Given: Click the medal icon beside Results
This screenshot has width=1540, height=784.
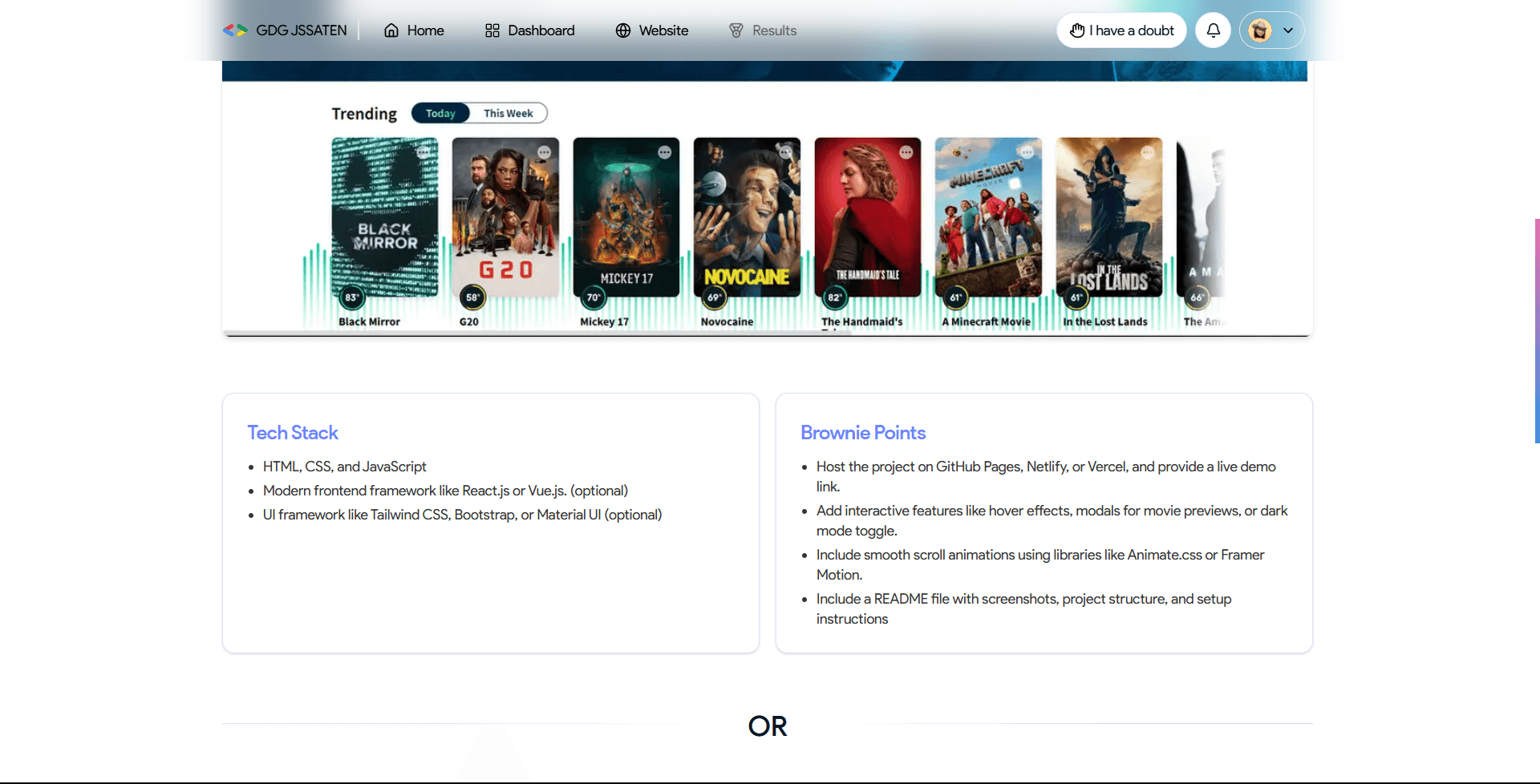Looking at the screenshot, I should click(x=736, y=30).
